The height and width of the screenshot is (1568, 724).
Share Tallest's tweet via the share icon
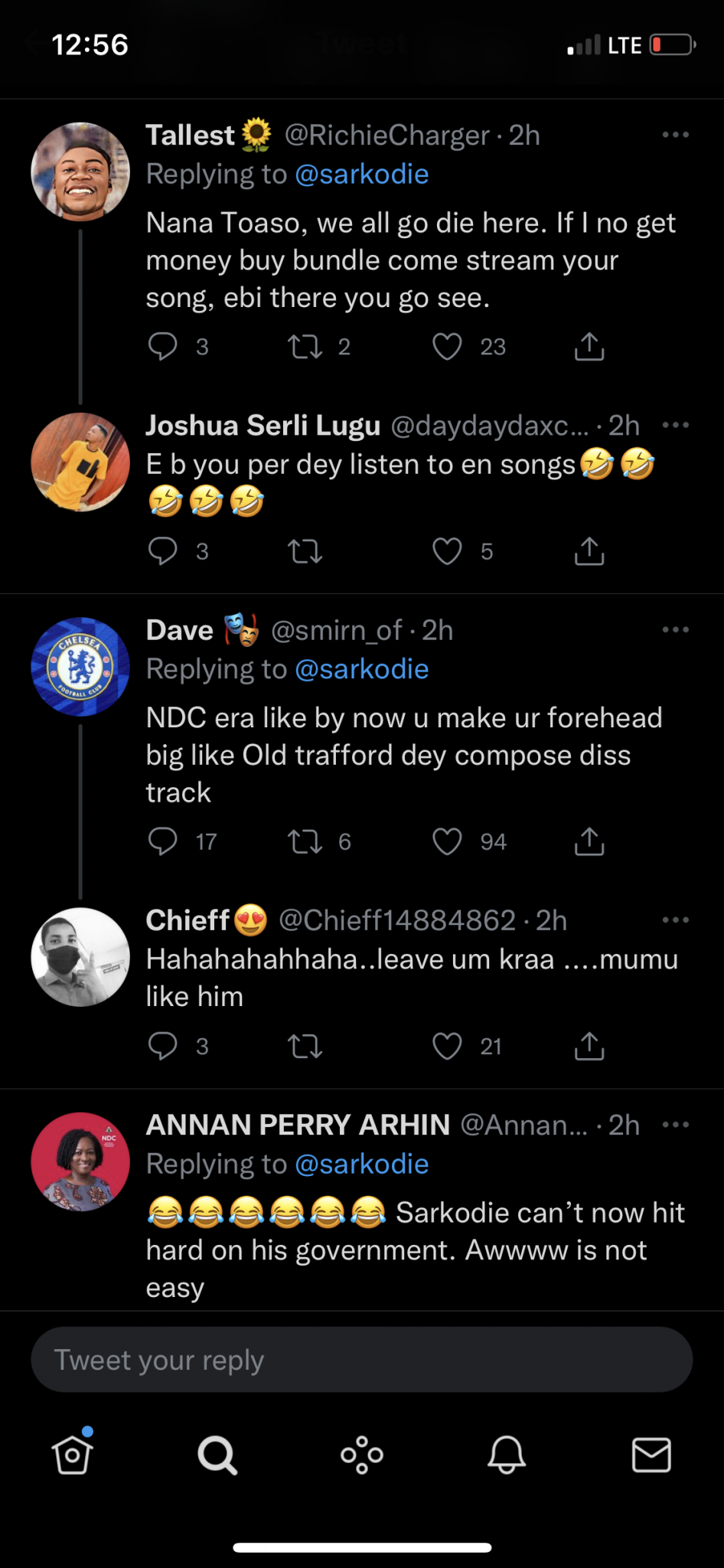point(588,346)
